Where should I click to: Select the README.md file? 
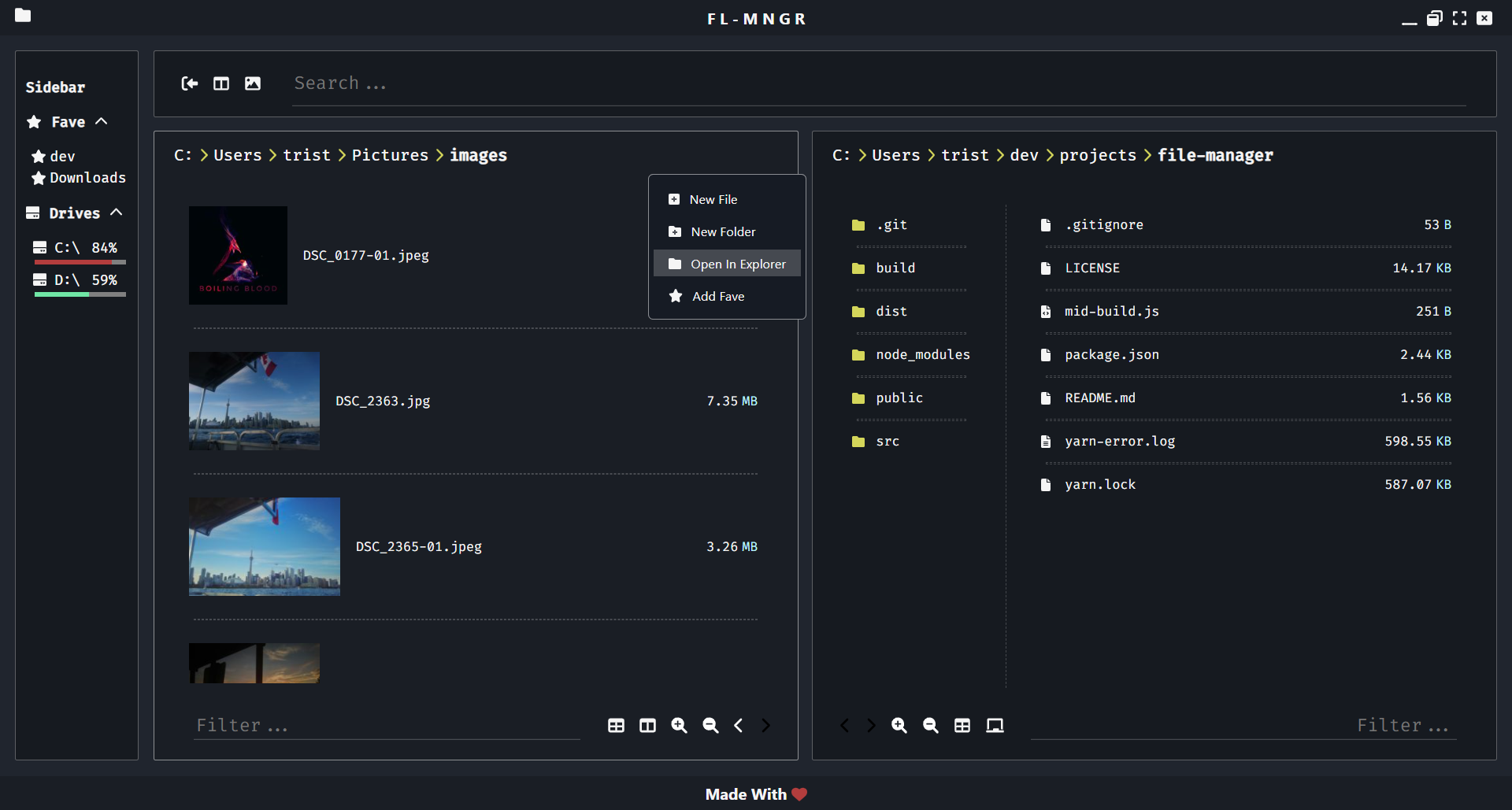[x=1245, y=398]
